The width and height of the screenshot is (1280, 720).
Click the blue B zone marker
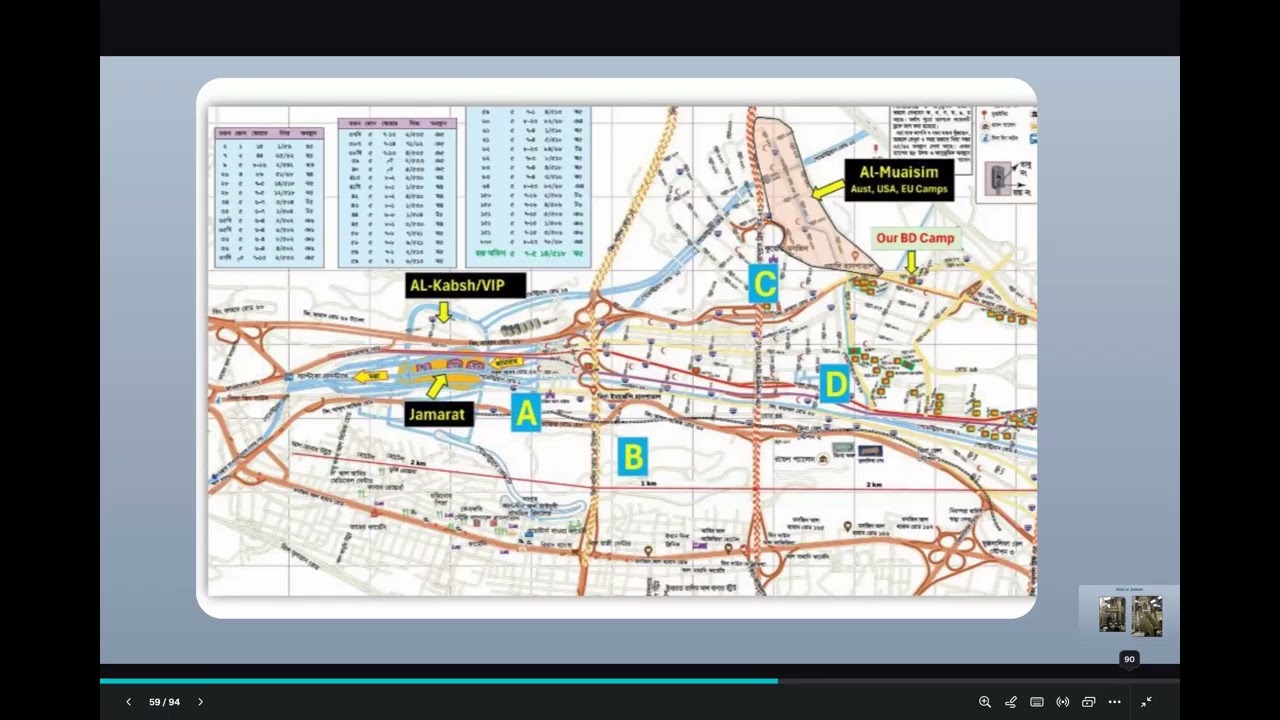pos(632,456)
